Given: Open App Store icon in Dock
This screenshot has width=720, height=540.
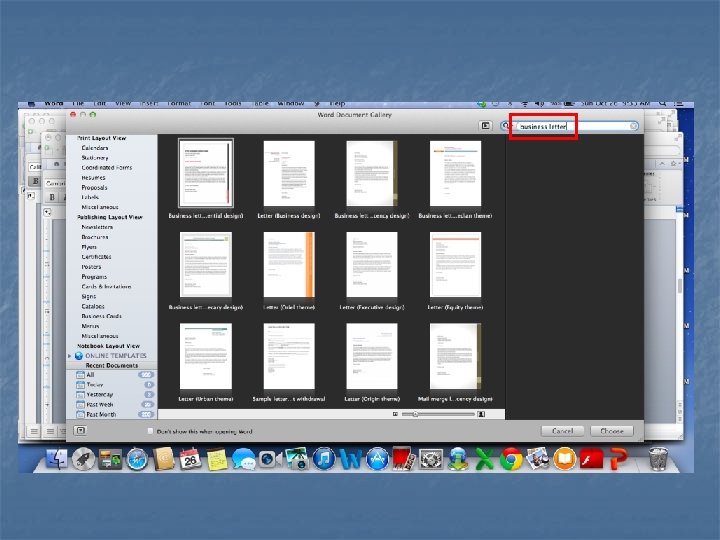Looking at the screenshot, I should 377,459.
